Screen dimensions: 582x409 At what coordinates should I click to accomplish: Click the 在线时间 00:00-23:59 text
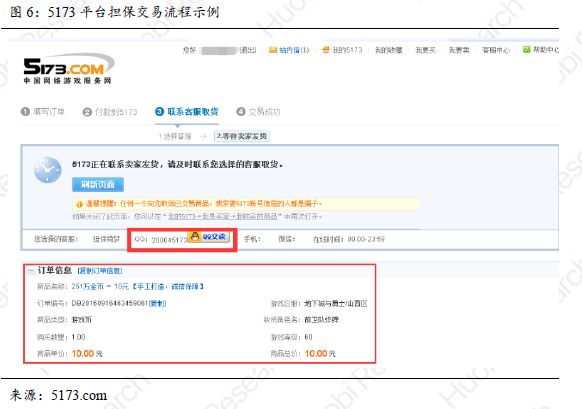pos(349,239)
